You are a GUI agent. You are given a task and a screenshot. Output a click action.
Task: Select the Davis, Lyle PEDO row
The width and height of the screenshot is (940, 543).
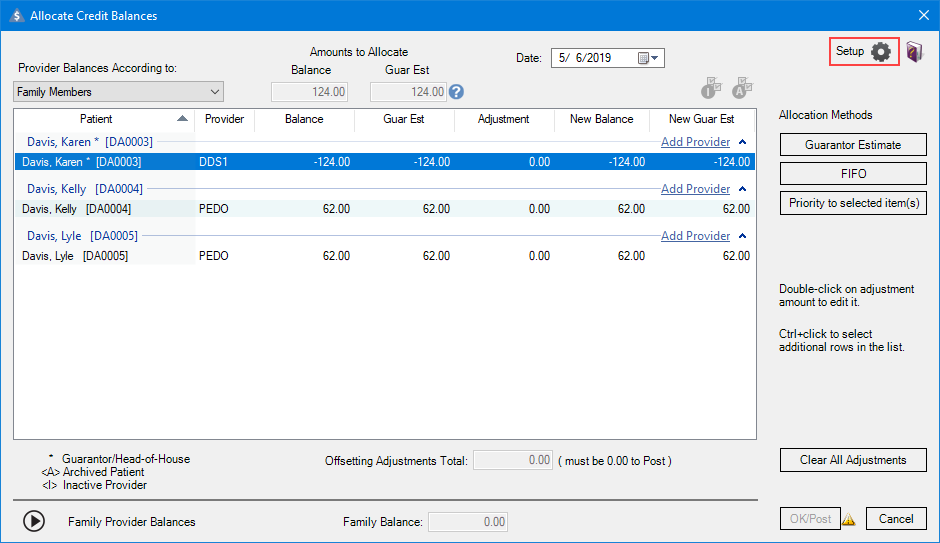(384, 256)
